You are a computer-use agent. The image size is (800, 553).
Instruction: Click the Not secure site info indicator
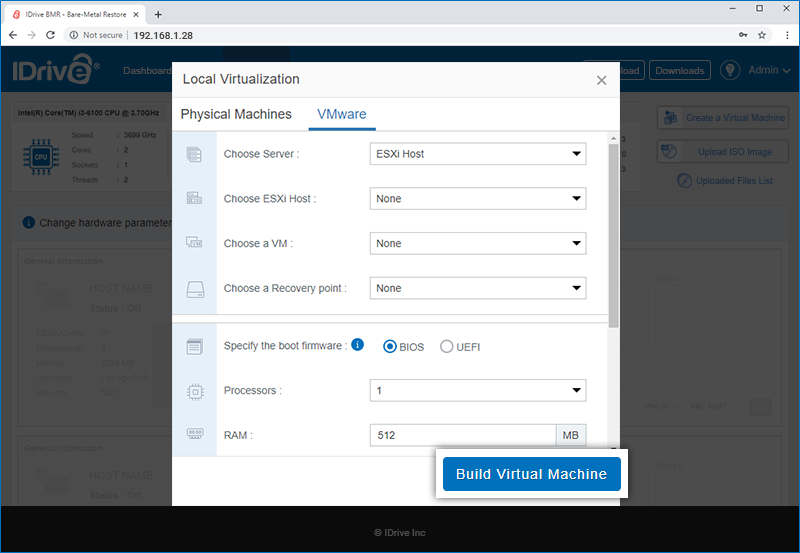pos(96,35)
